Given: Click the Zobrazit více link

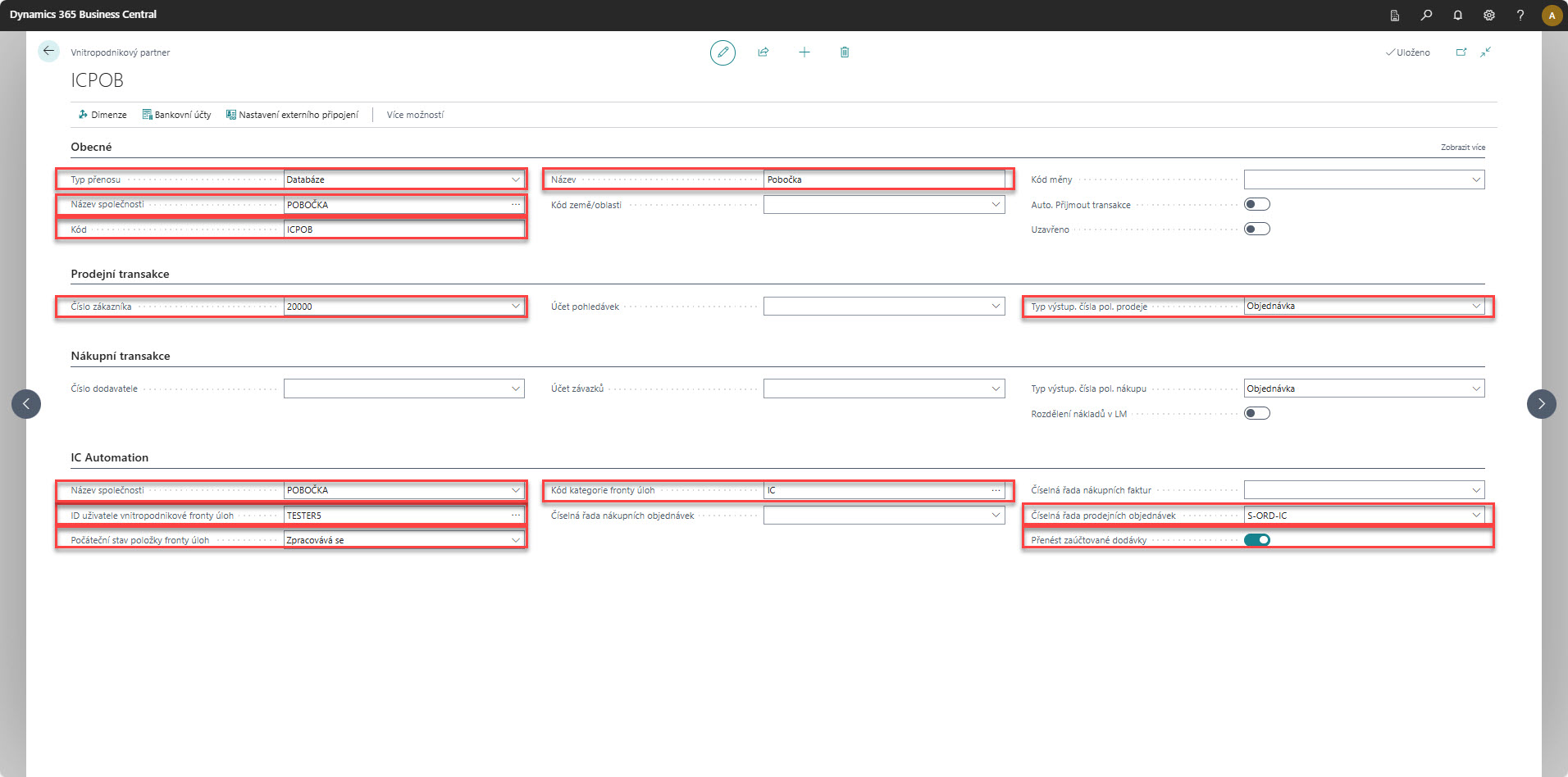Looking at the screenshot, I should click(1463, 148).
